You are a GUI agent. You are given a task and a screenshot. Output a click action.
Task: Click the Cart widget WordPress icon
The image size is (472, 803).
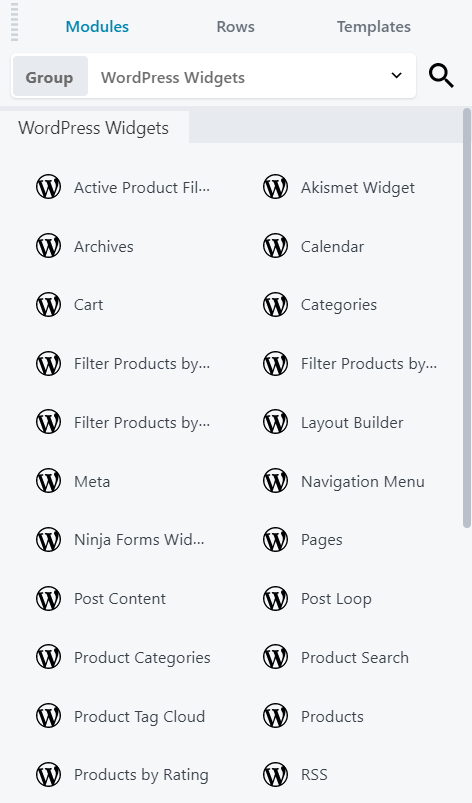(49, 304)
